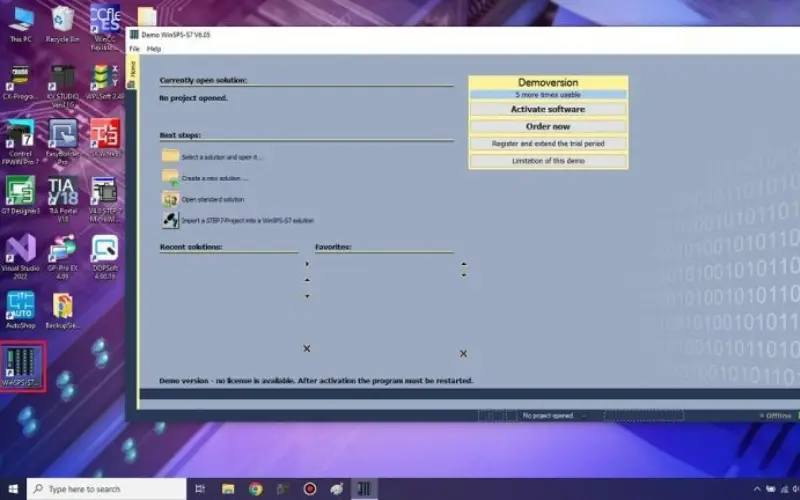Open the File menu
Screen dimensions: 800x500
[x=134, y=49]
